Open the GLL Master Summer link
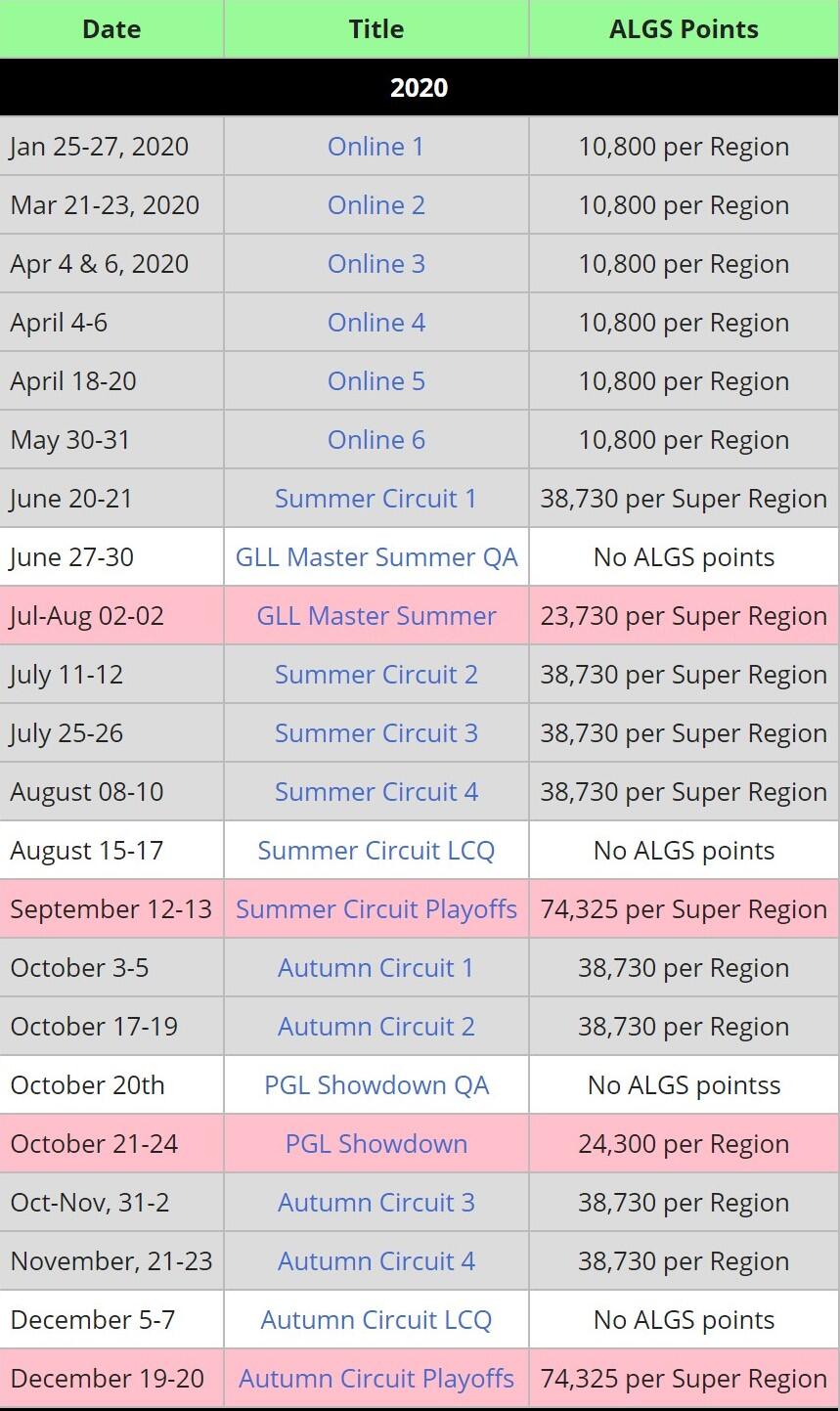 coord(376,616)
